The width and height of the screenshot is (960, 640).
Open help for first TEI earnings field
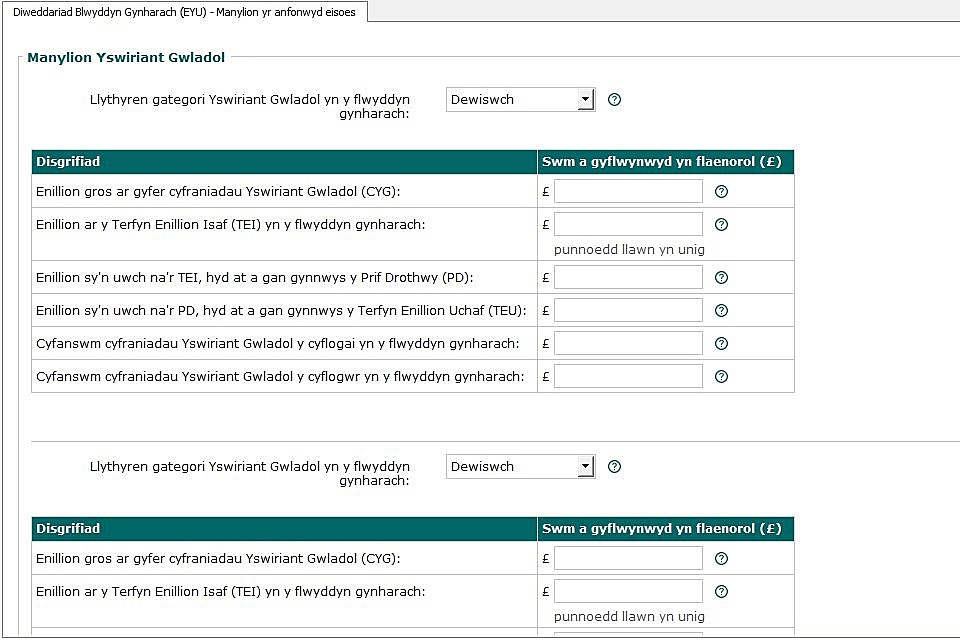tap(721, 225)
